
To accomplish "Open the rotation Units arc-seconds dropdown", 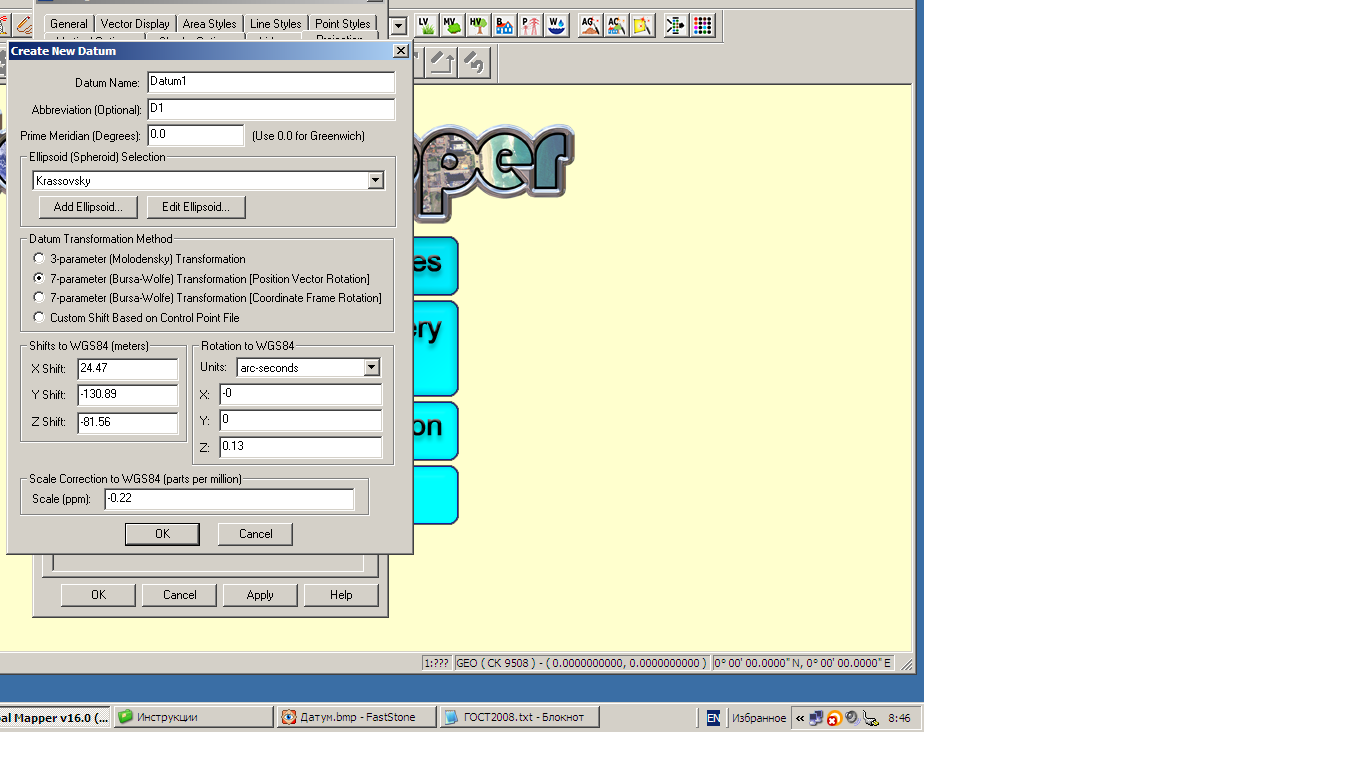I will 372,367.
